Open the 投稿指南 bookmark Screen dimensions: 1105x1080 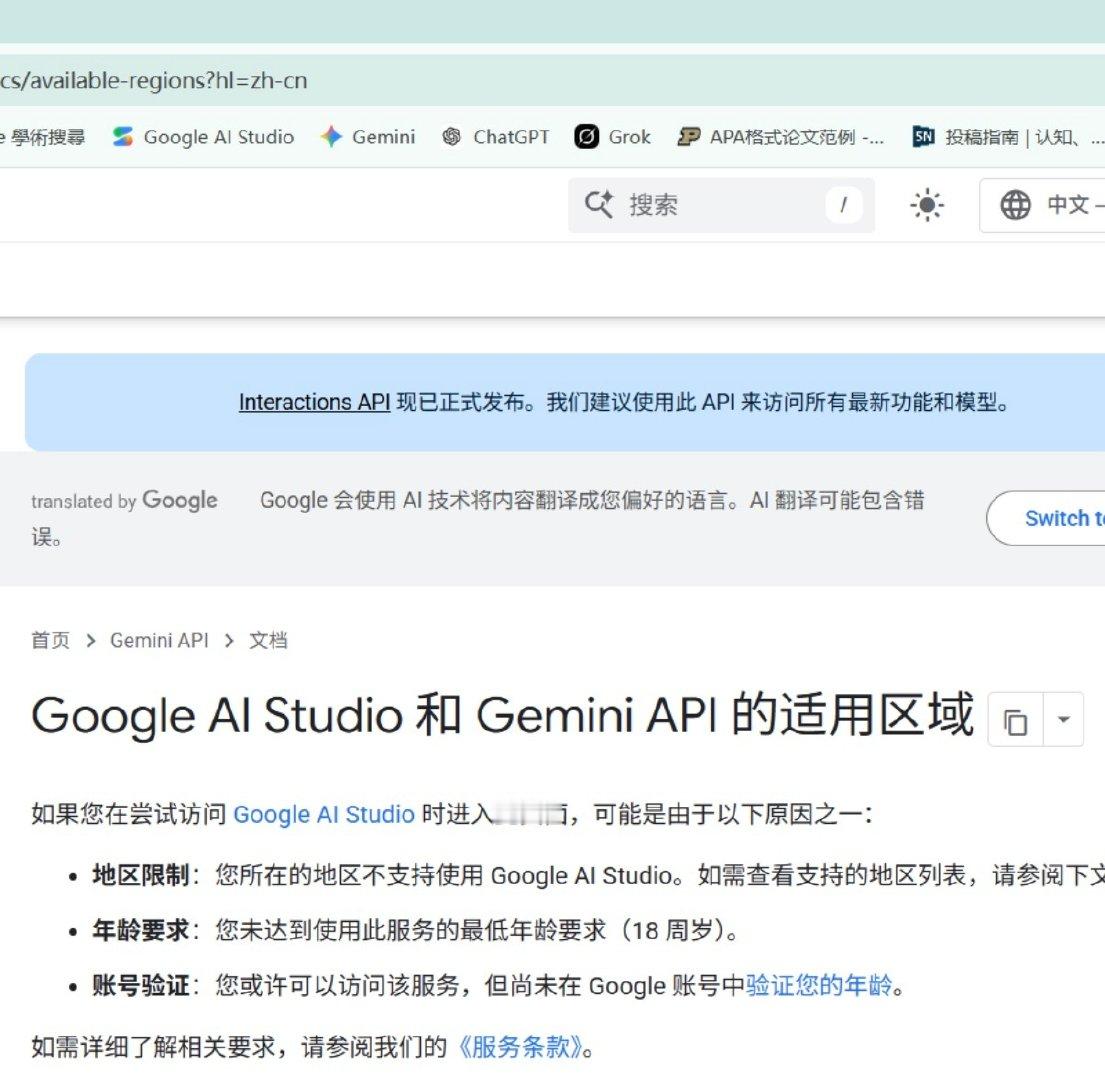(1008, 137)
